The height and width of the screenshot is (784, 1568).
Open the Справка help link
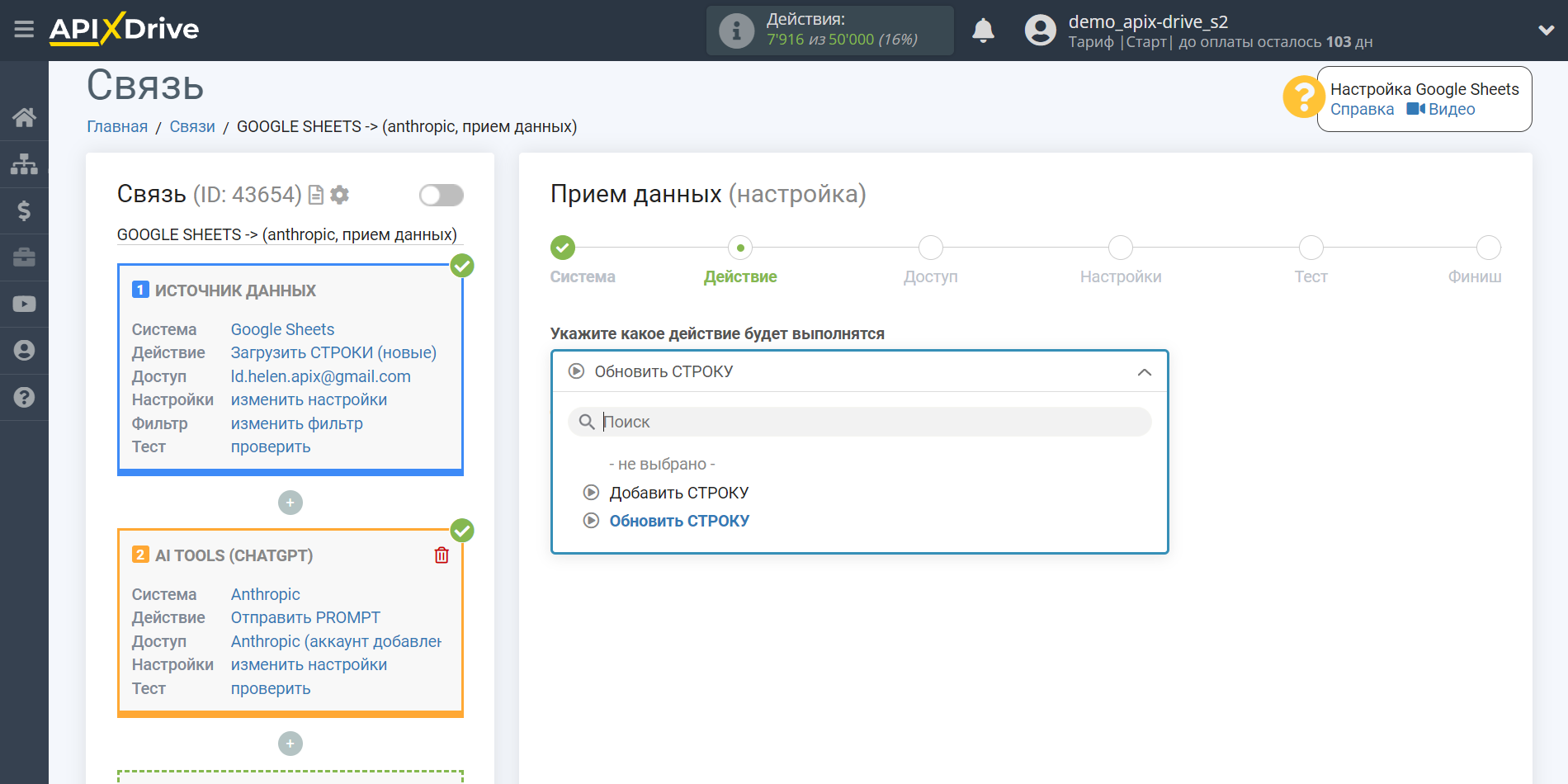(x=1362, y=110)
